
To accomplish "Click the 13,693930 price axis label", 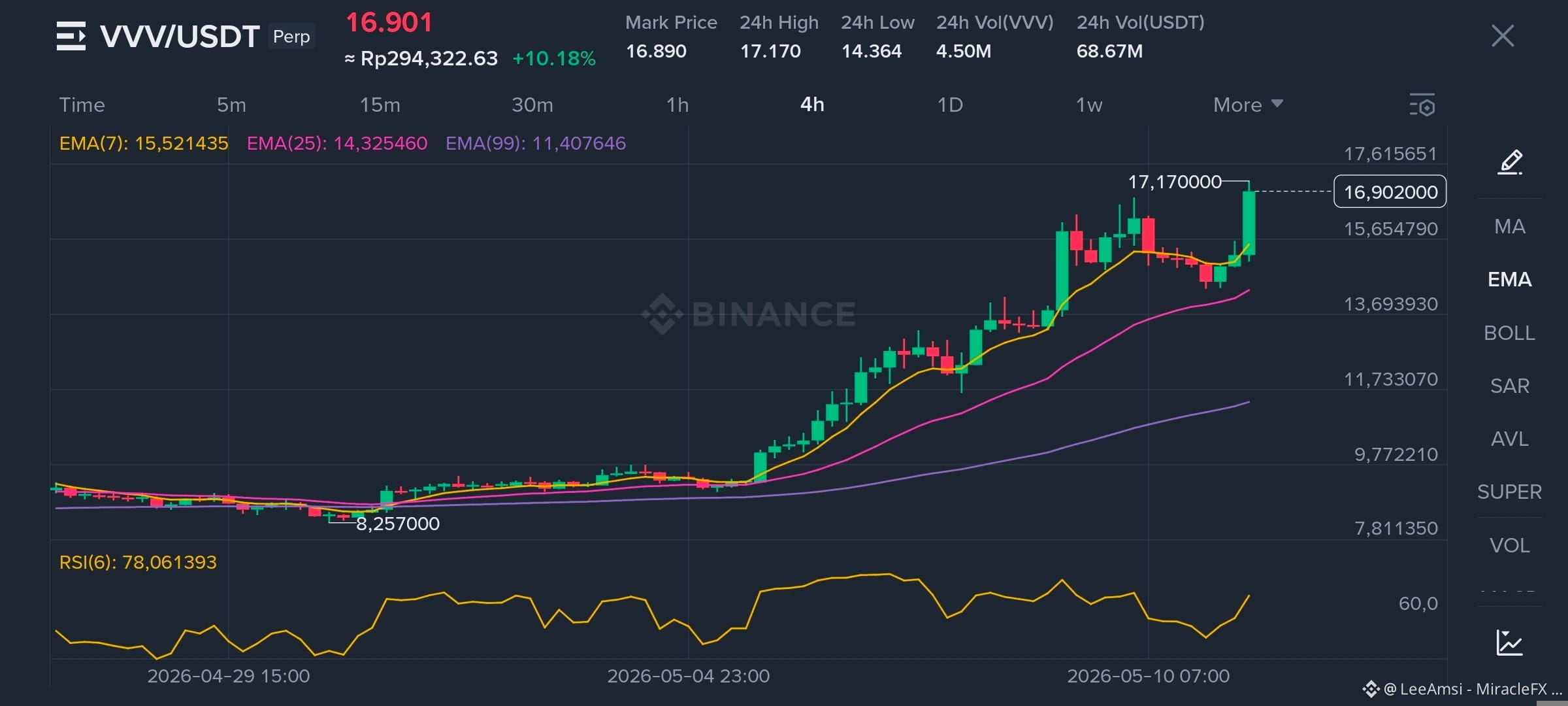I will click(x=1390, y=304).
